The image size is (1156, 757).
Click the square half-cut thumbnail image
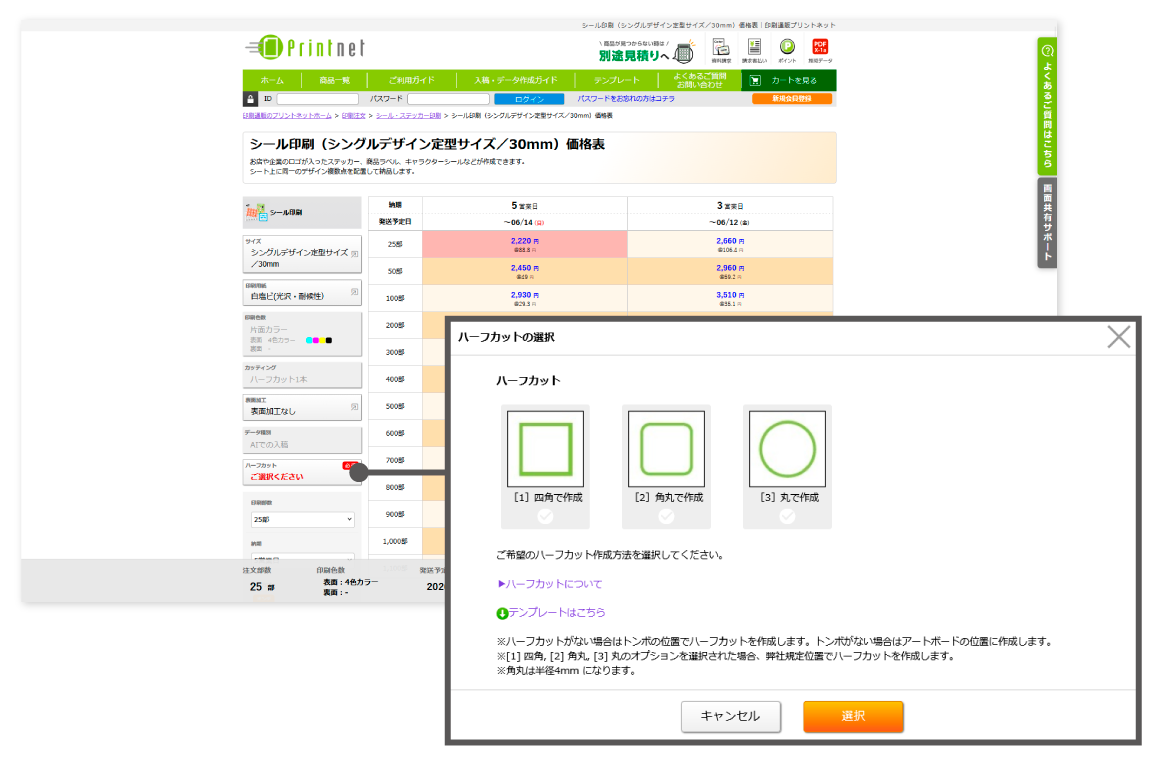tap(546, 449)
